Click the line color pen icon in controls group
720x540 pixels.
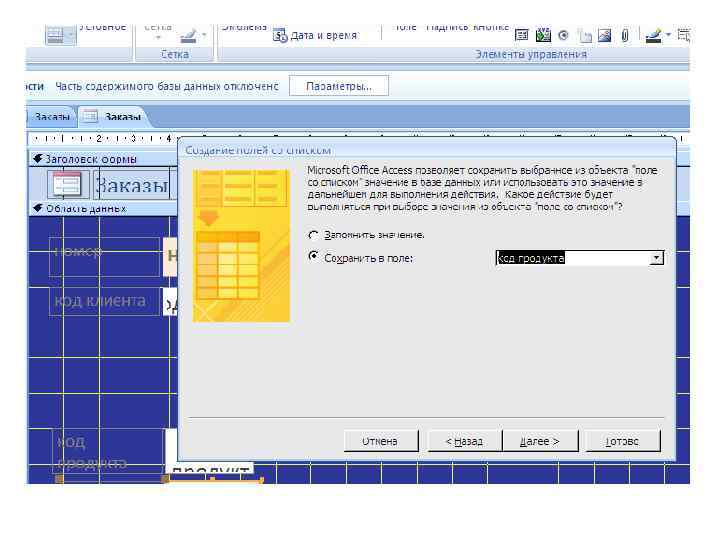click(653, 35)
